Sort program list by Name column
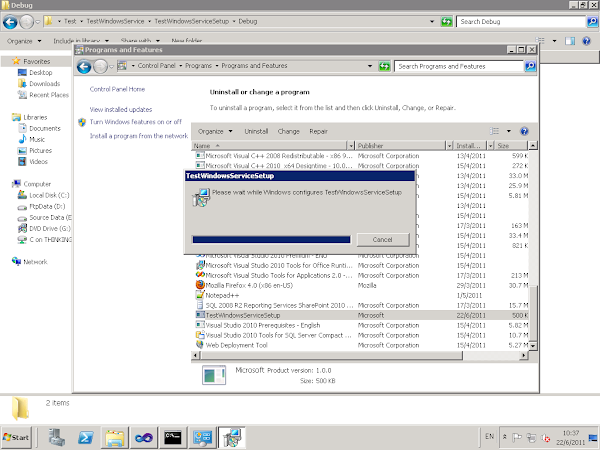The image size is (600, 450). click(x=269, y=146)
